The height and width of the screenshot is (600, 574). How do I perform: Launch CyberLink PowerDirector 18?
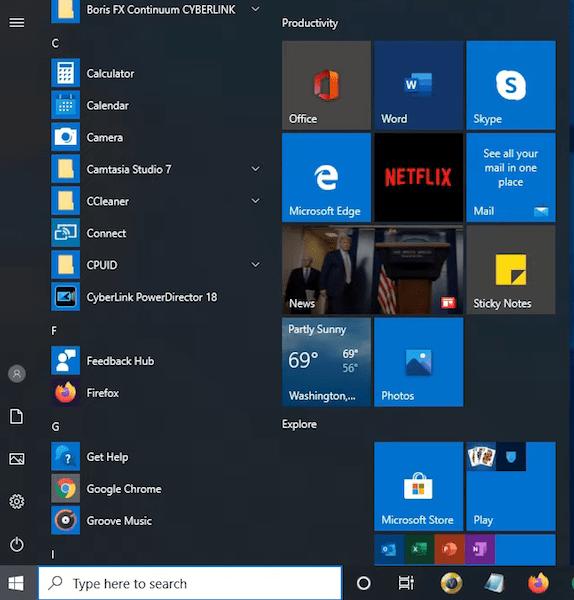(x=157, y=297)
